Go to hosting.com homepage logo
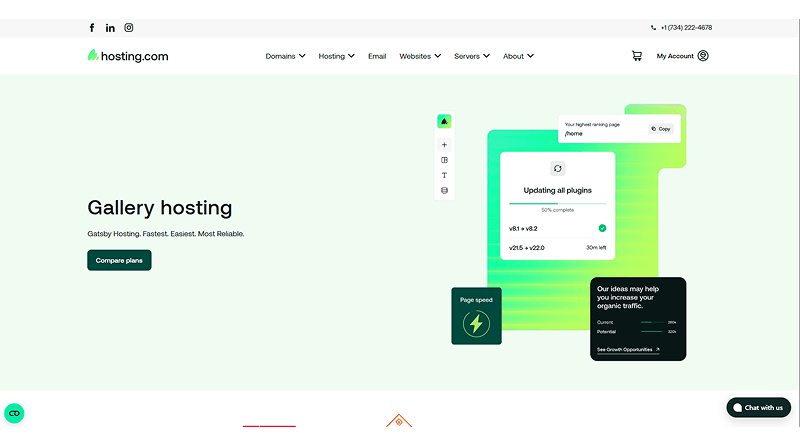Screen dimensions: 800x445 coord(128,56)
